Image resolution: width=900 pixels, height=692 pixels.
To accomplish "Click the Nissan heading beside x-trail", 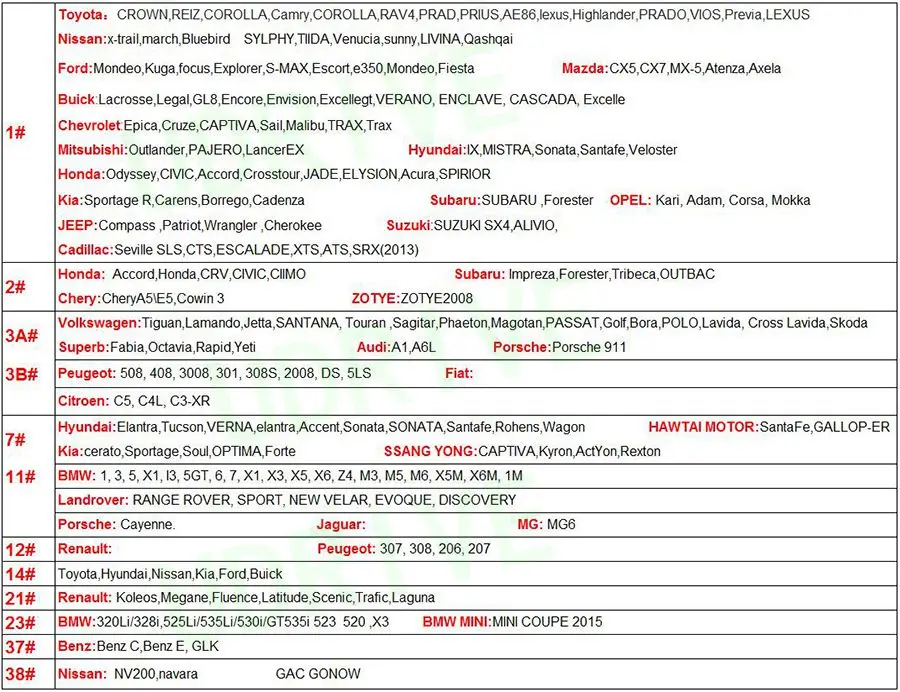I will [82, 39].
